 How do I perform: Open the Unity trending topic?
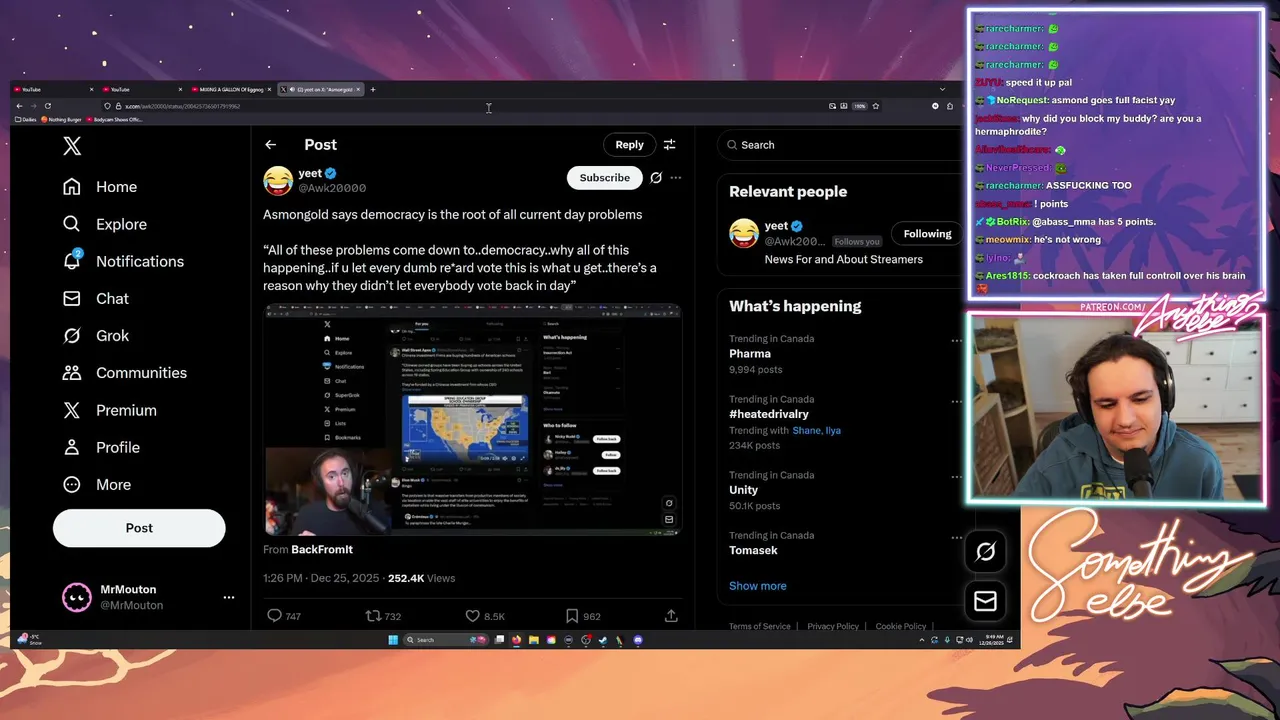pos(743,490)
